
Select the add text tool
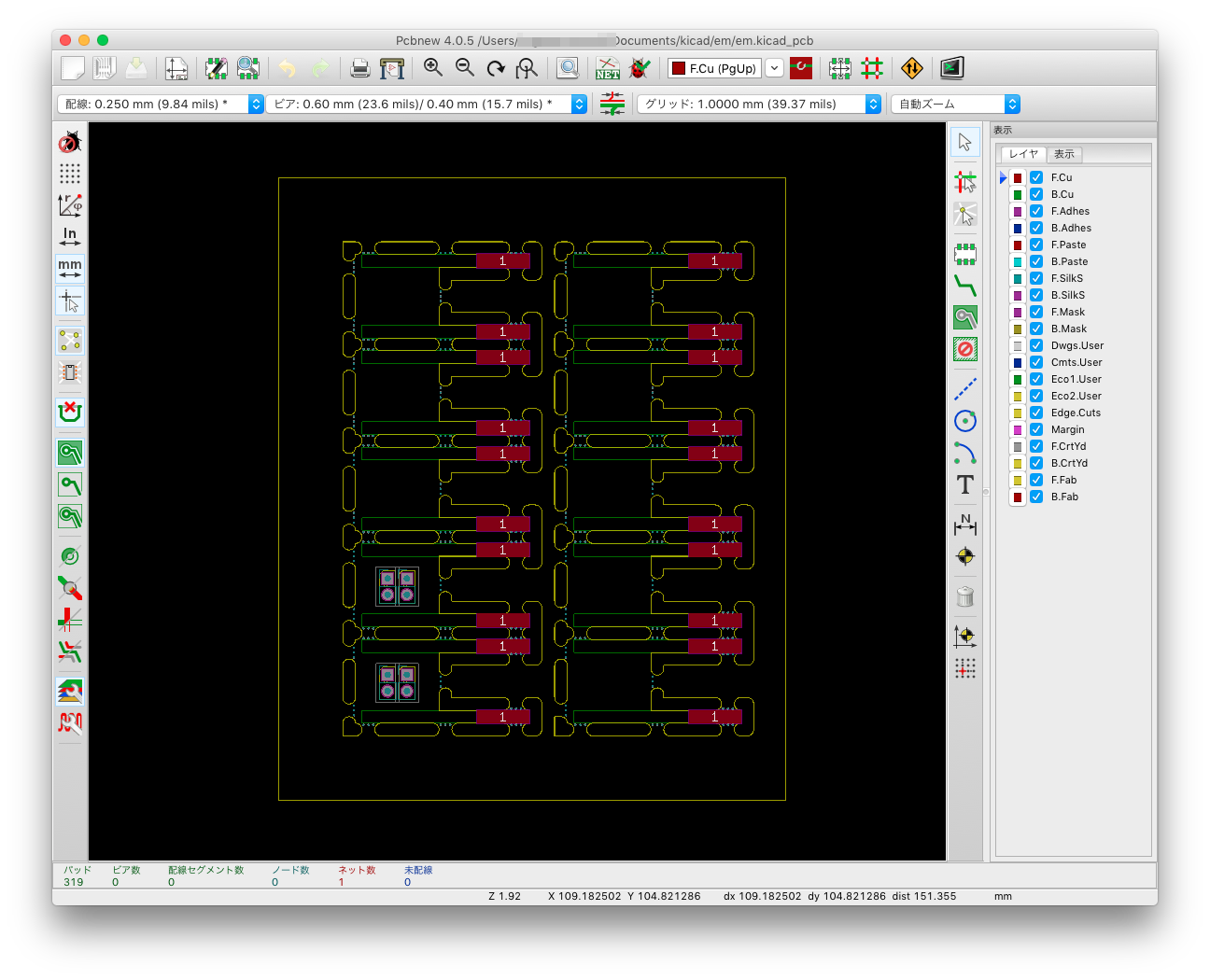pos(965,485)
